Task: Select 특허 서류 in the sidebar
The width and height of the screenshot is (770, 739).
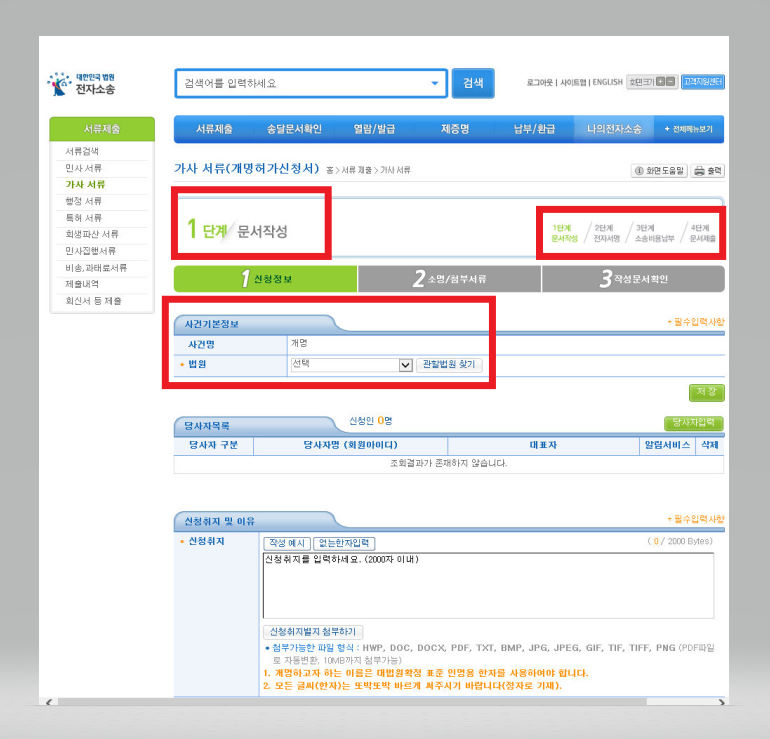Action: tap(83, 218)
